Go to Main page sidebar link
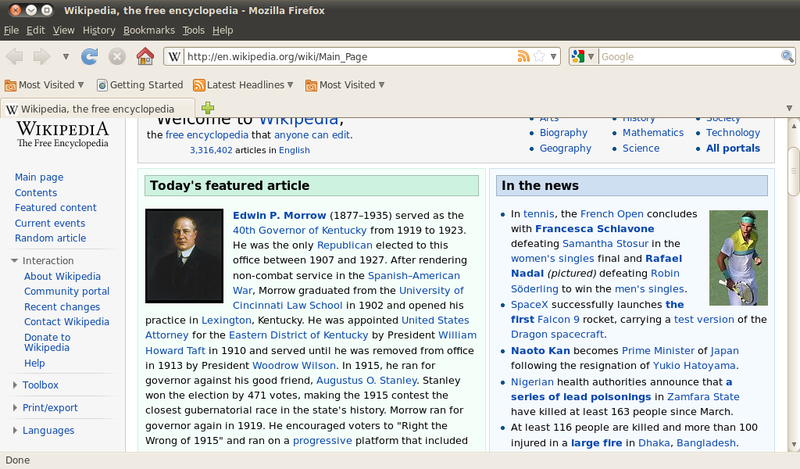The image size is (800, 469). (x=39, y=177)
